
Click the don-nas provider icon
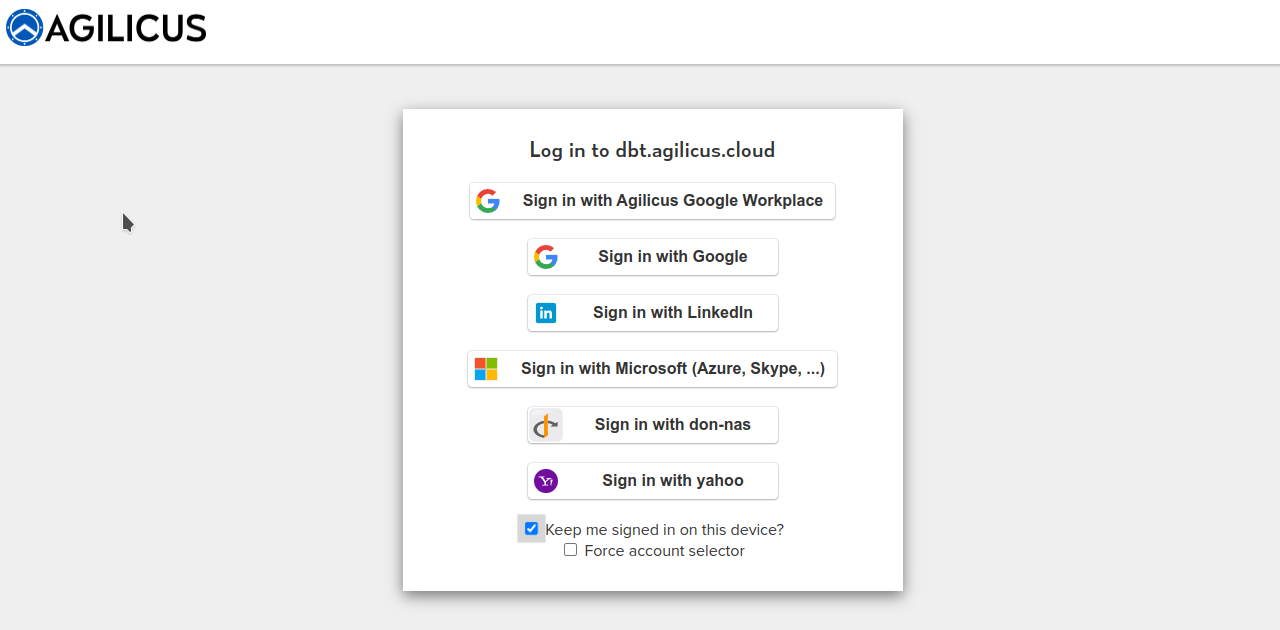pyautogui.click(x=546, y=425)
